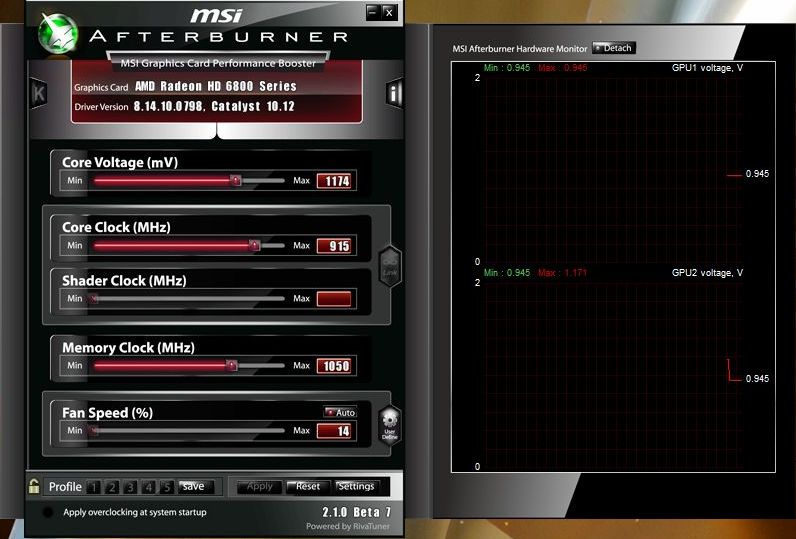Click the MSI Afterburner green logo
Viewport: 796px width, 539px height.
(x=59, y=33)
